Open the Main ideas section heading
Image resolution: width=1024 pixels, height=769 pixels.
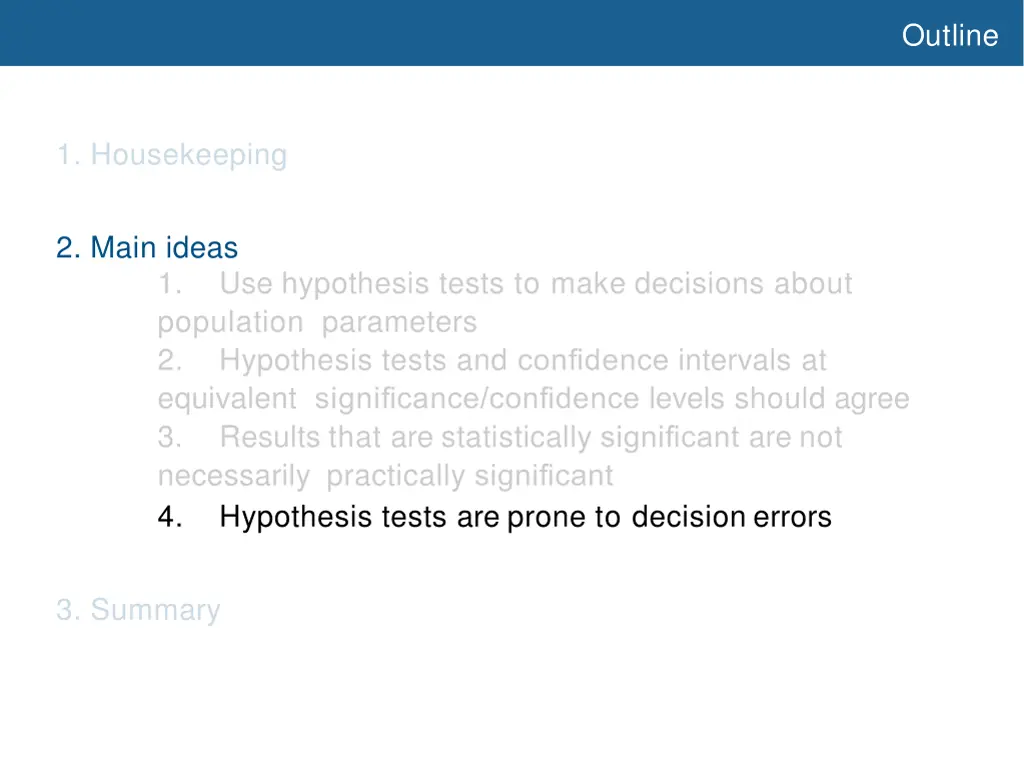147,247
